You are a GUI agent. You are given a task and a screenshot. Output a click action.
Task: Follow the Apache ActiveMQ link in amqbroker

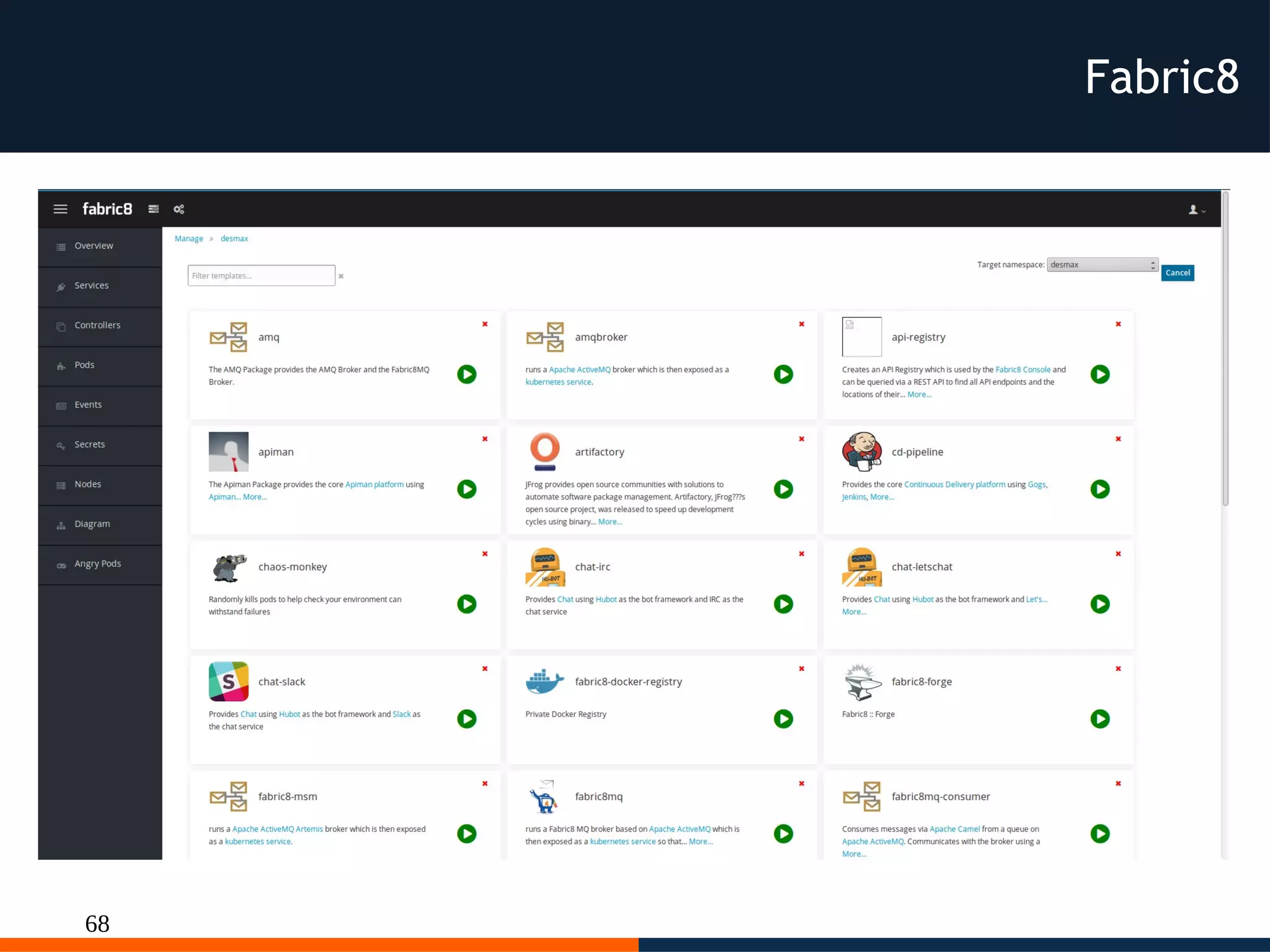579,370
